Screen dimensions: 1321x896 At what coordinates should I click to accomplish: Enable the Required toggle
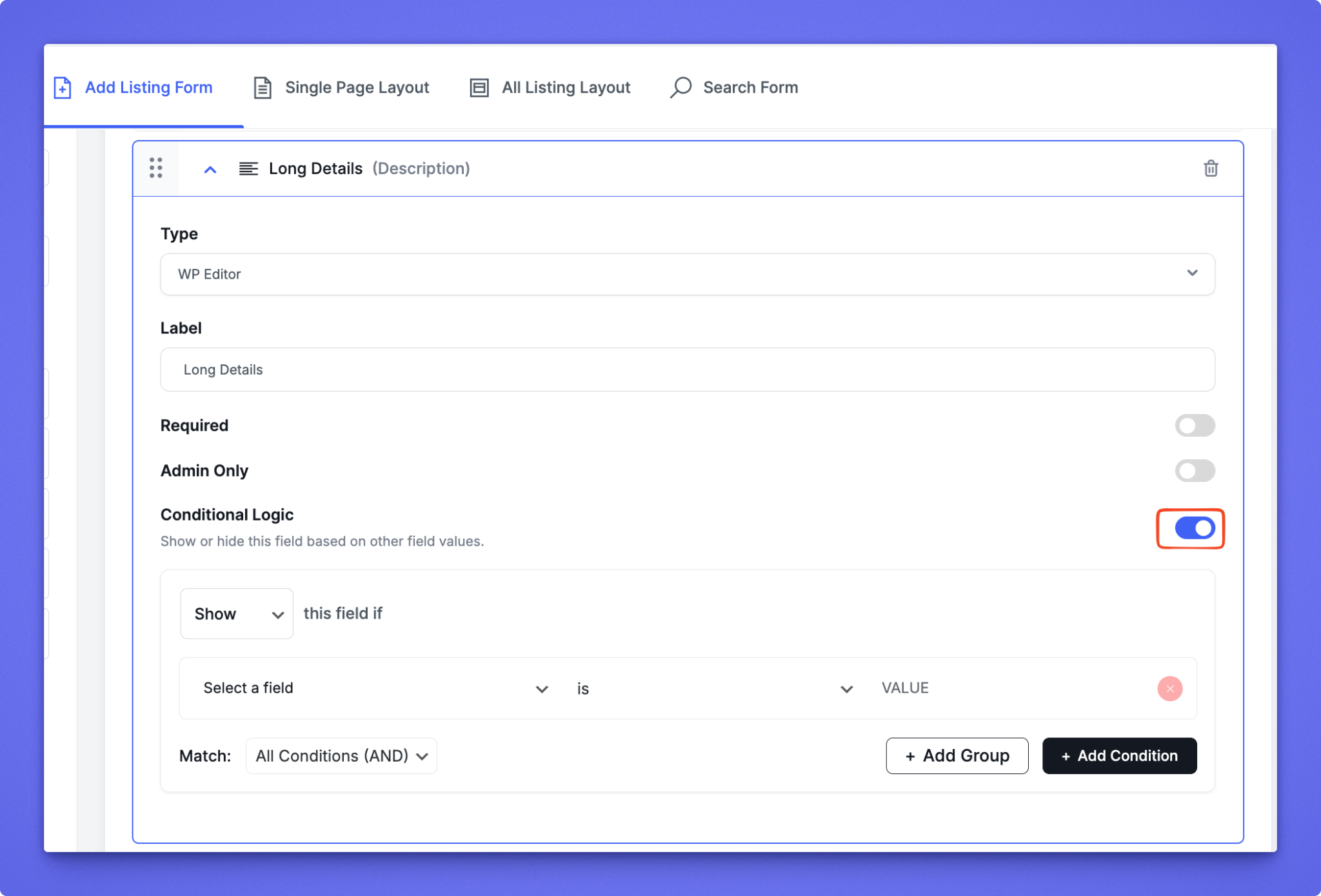click(x=1195, y=426)
